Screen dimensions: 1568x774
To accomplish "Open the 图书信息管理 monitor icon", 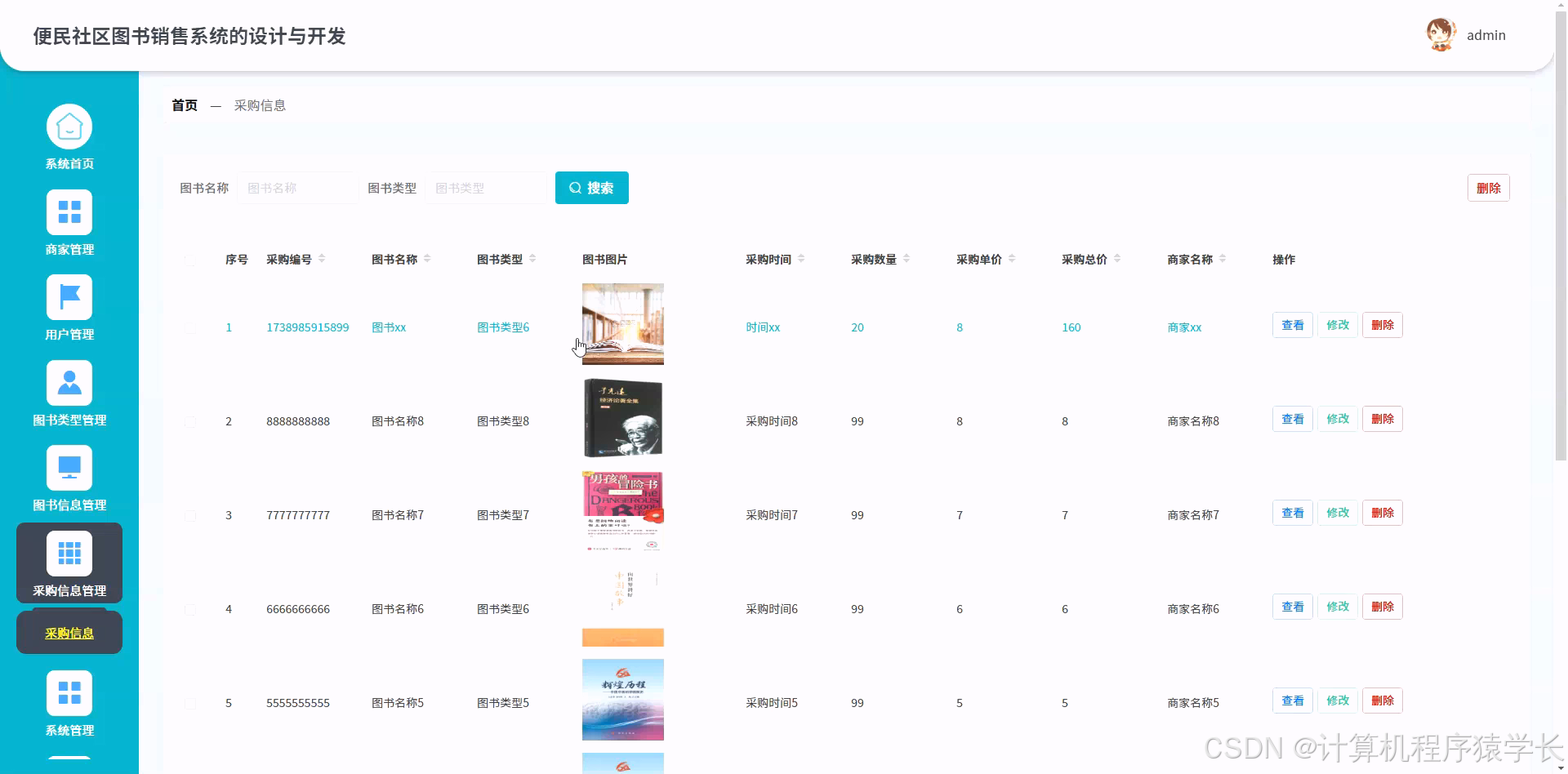I will click(69, 468).
